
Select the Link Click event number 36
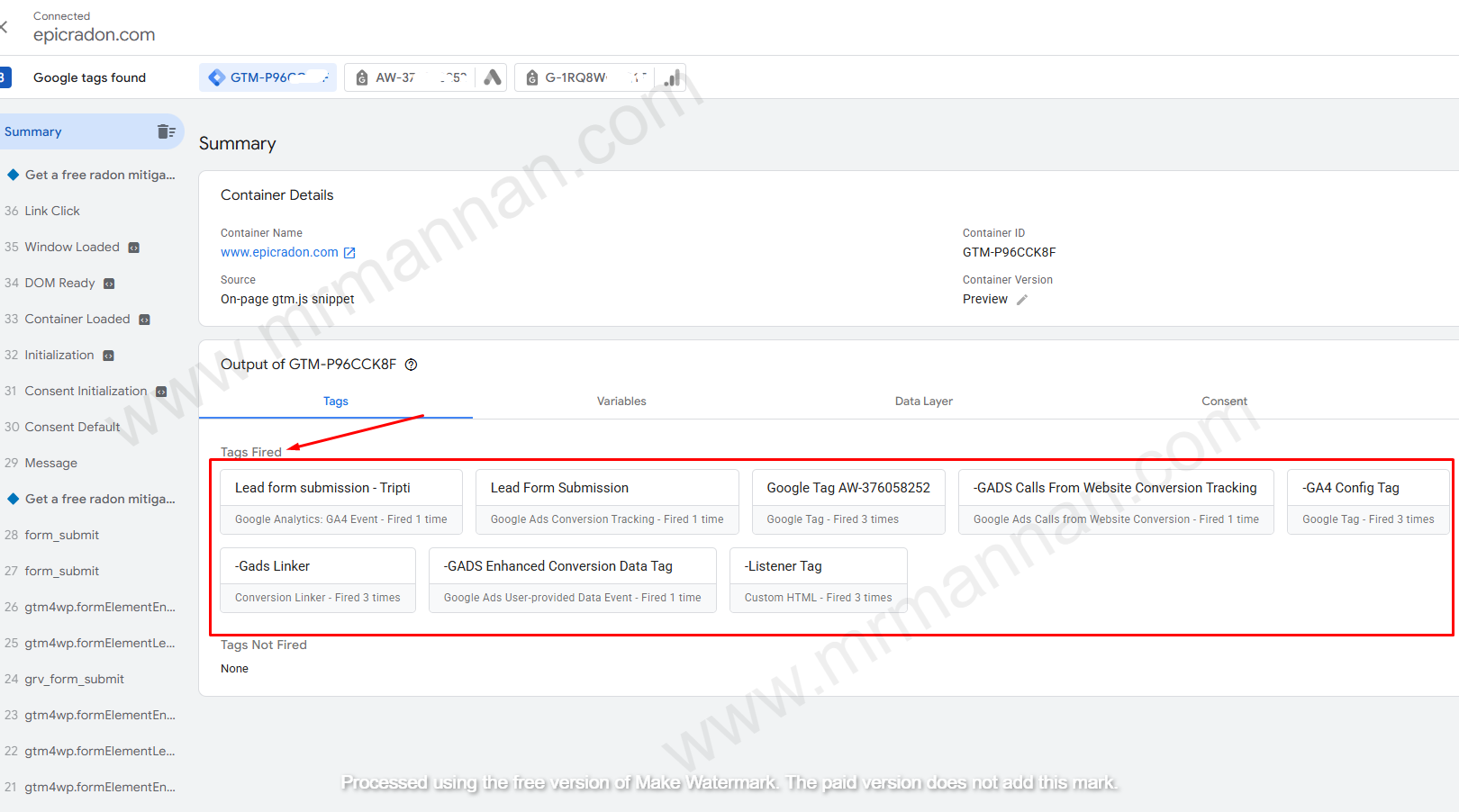pos(52,211)
